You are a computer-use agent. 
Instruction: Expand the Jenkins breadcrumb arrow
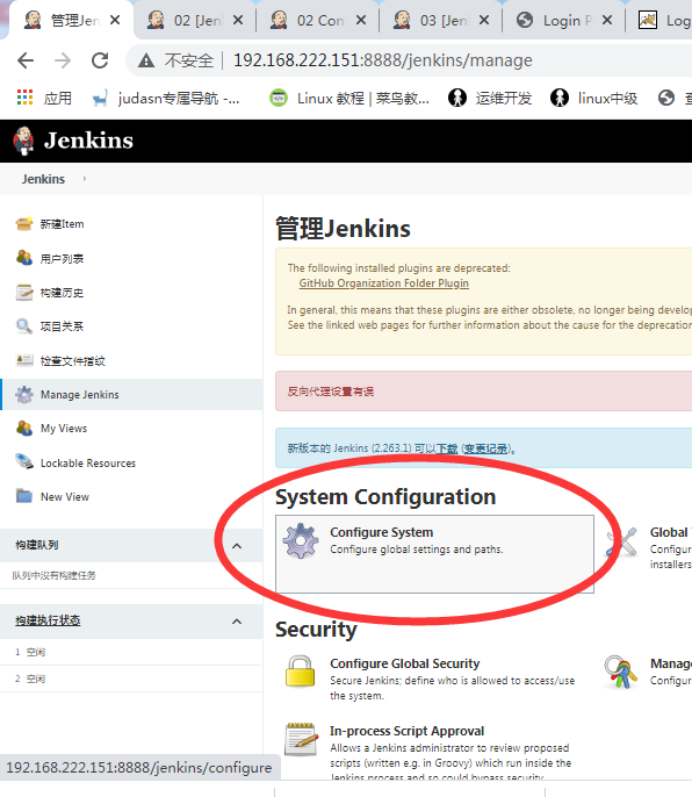pyautogui.click(x=84, y=178)
